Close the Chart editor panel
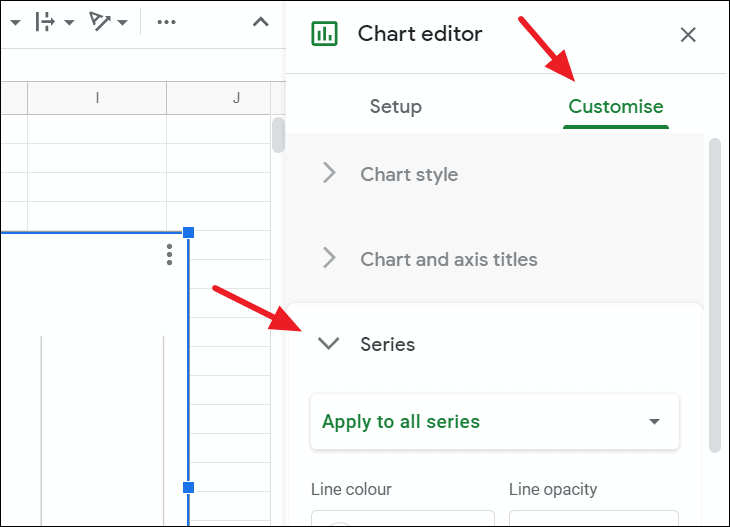 click(x=688, y=34)
